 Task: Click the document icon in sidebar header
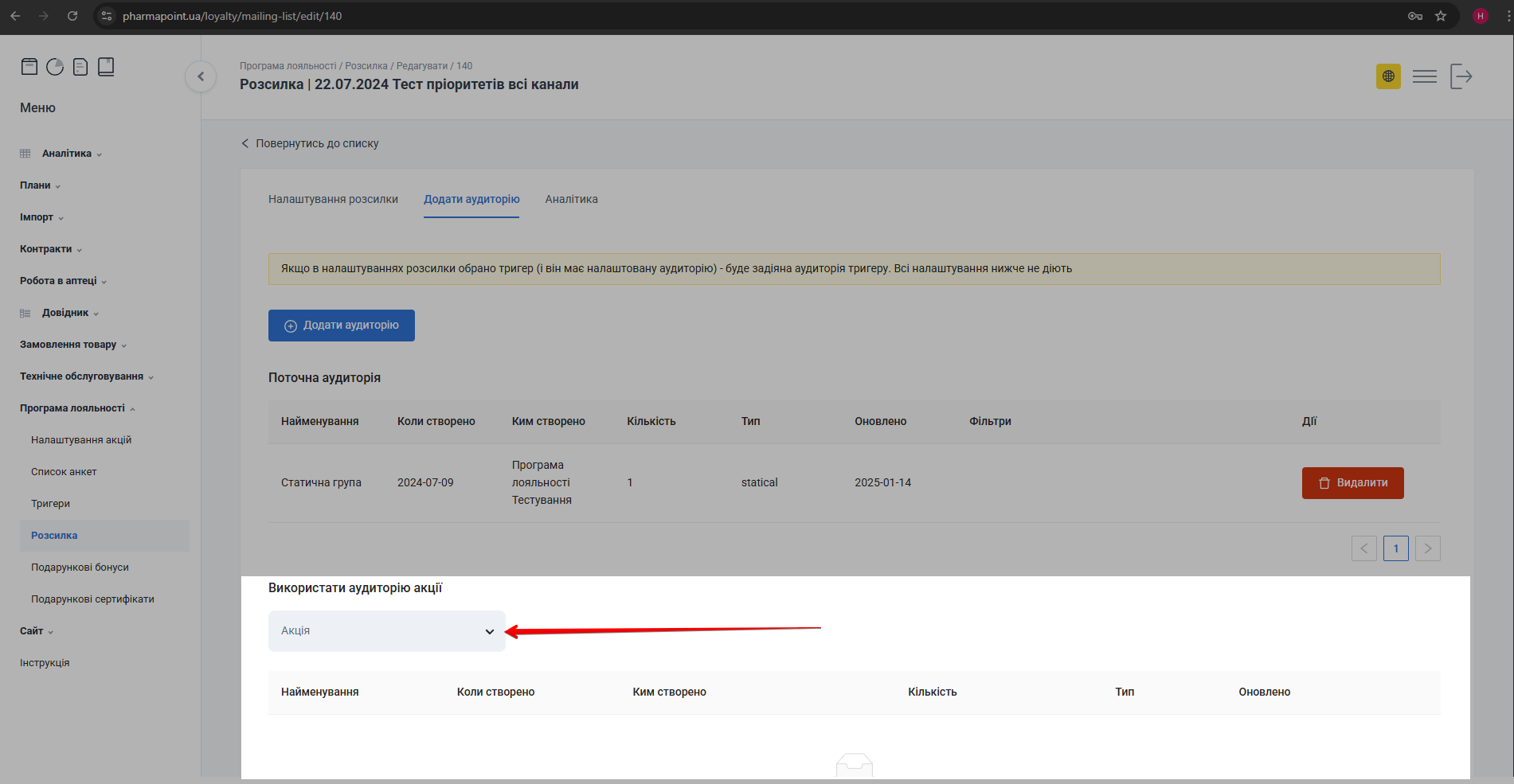pyautogui.click(x=80, y=67)
